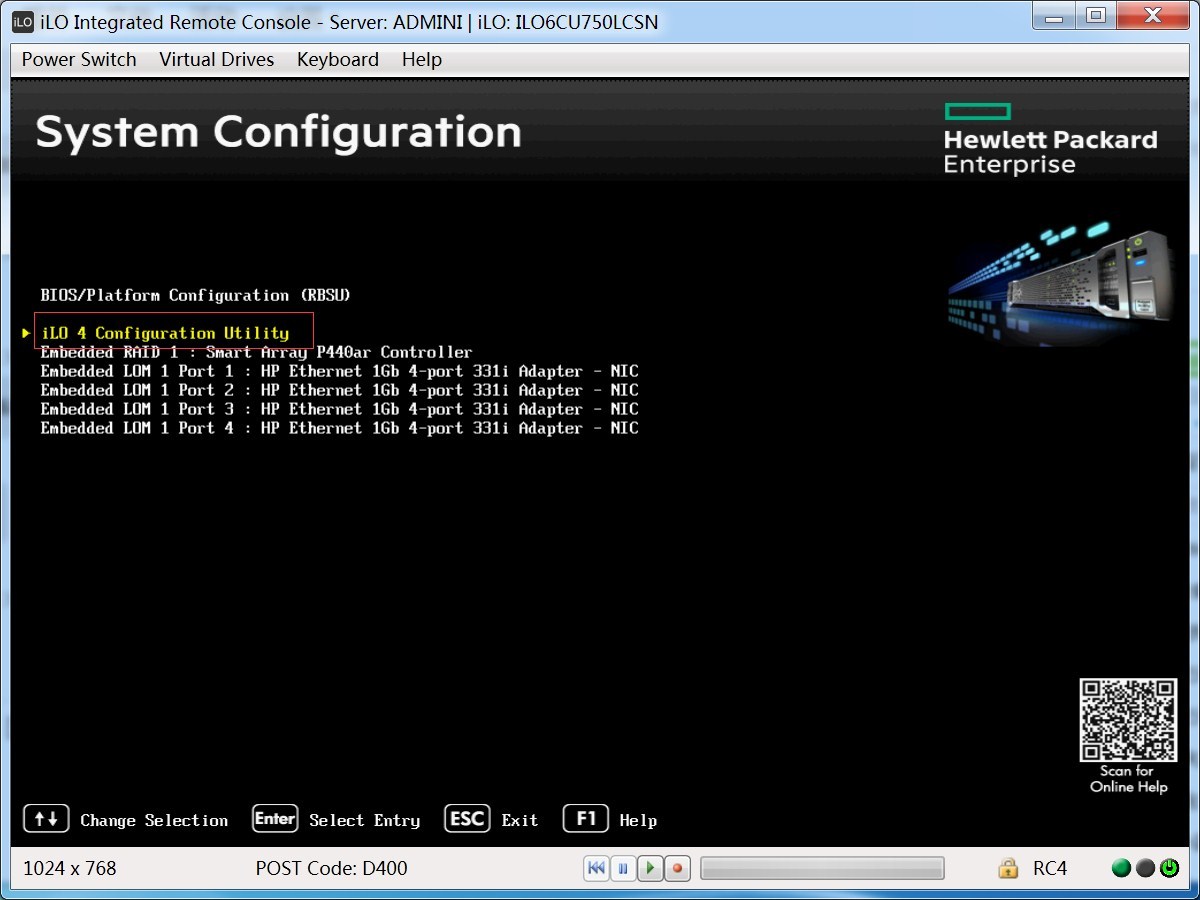Select Embedded LOM 1 Port 4 NIC entry
Image resolution: width=1200 pixels, height=900 pixels.
339,428
